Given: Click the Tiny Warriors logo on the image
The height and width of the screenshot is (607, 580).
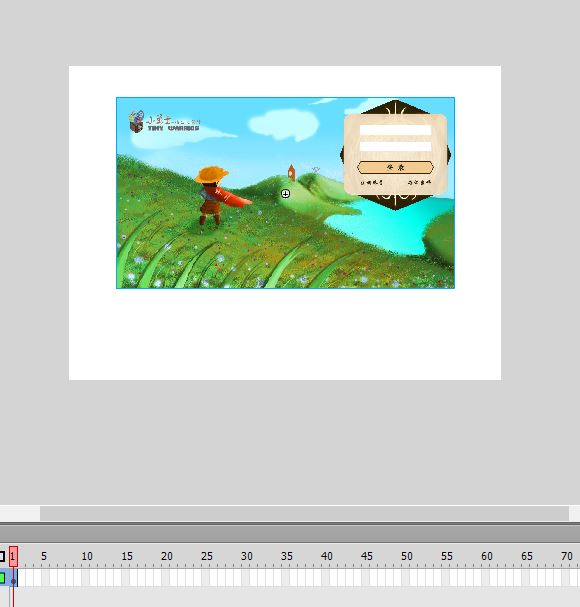Looking at the screenshot, I should pos(165,122).
